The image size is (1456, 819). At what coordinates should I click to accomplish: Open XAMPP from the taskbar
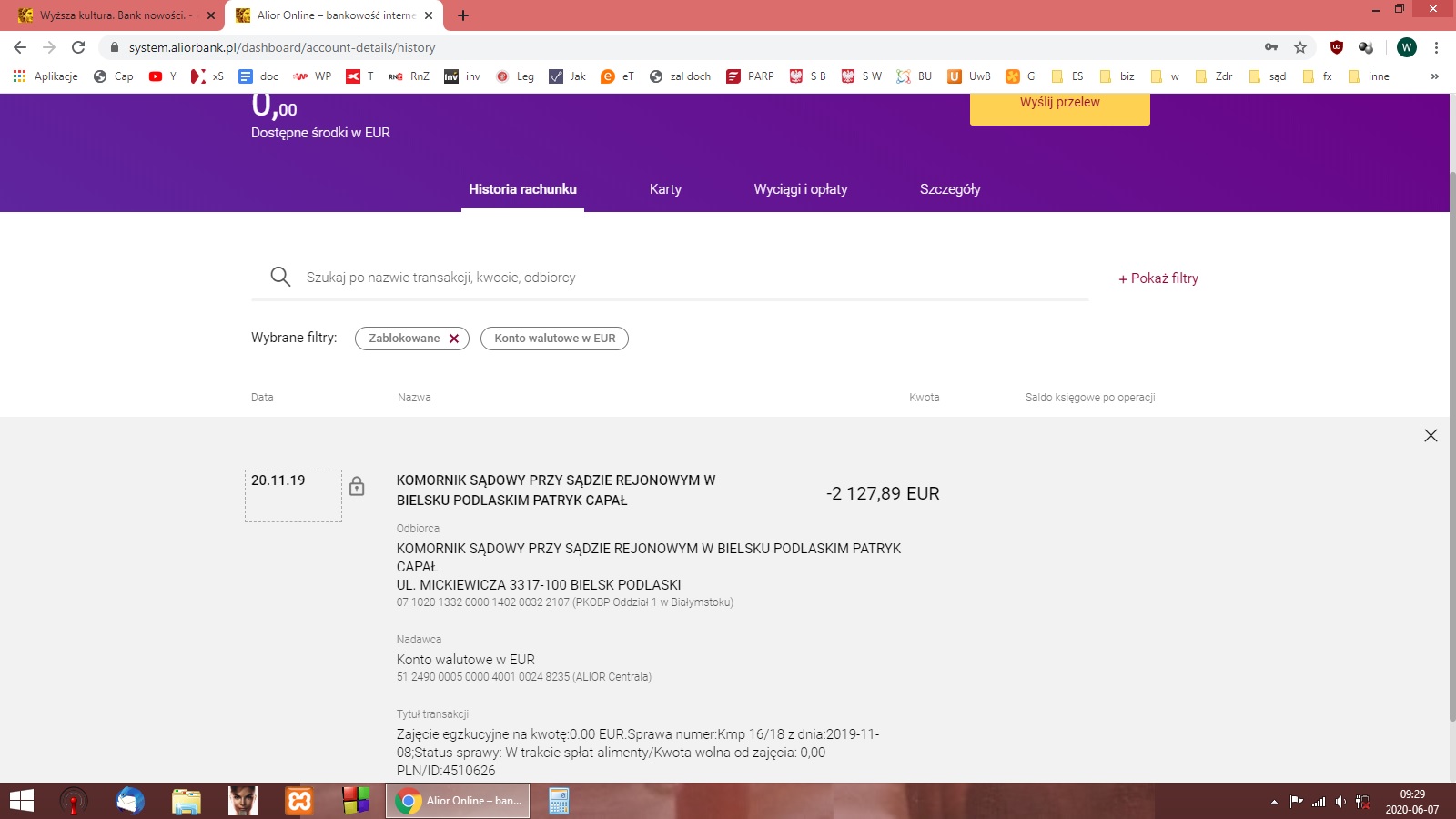(x=299, y=801)
